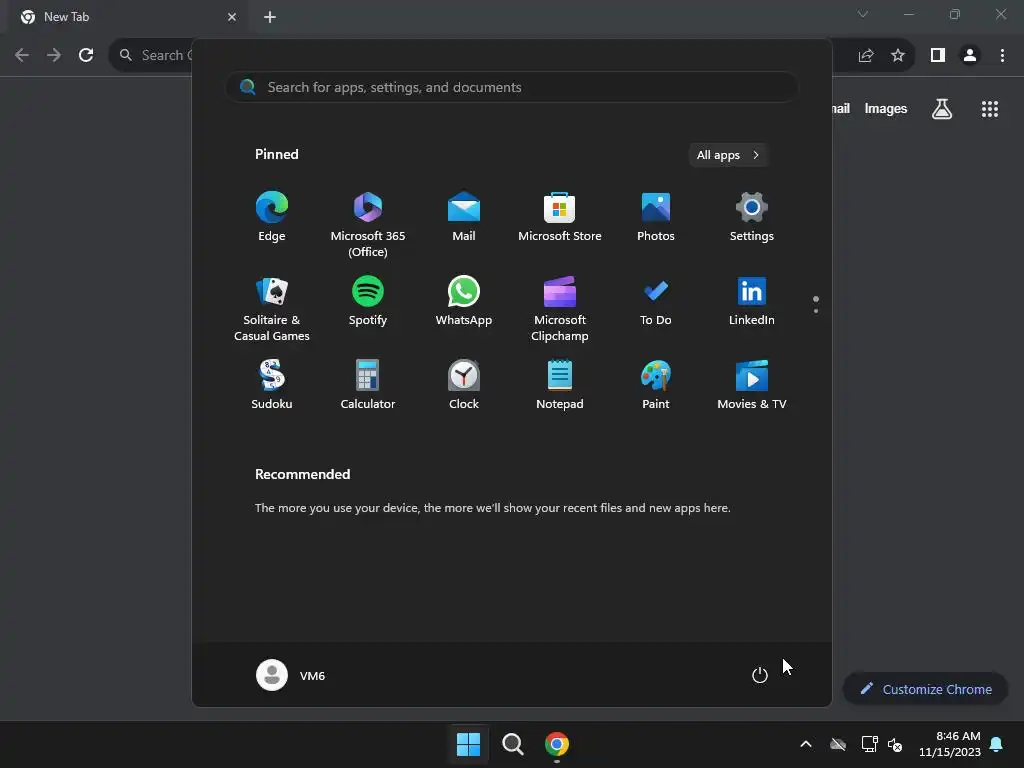Image resolution: width=1024 pixels, height=768 pixels.
Task: Open Google apps grid in Chrome
Action: click(x=990, y=109)
